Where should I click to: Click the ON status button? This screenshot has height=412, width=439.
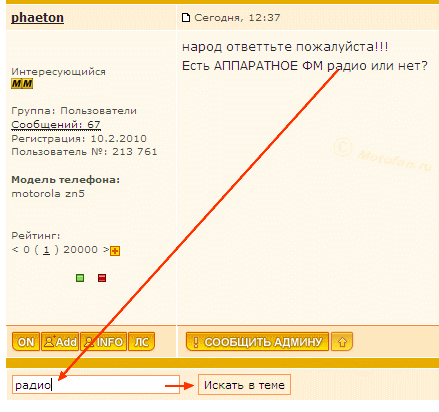click(x=26, y=342)
